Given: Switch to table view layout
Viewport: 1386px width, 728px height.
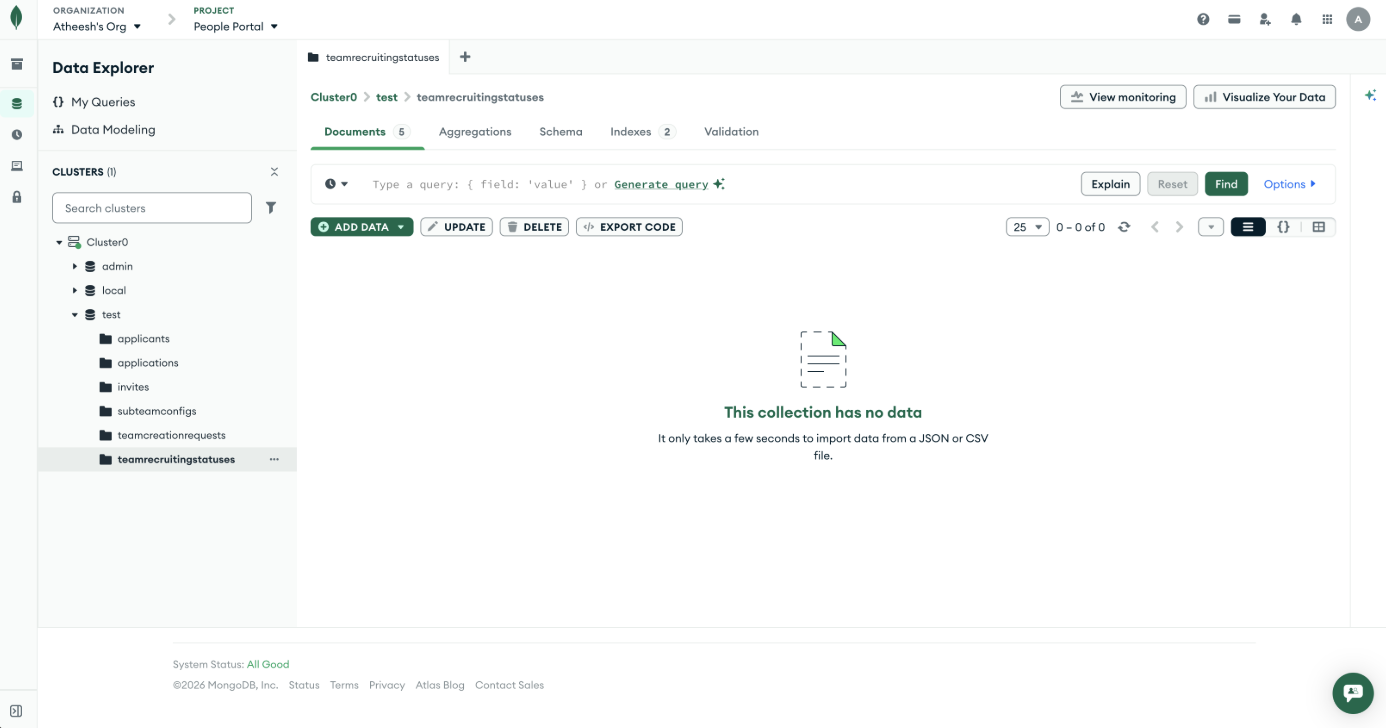Looking at the screenshot, I should click(x=1319, y=226).
